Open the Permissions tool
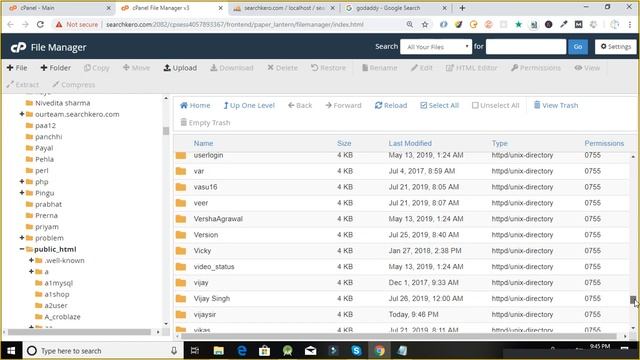Image resolution: width=640 pixels, height=360 pixels. point(536,68)
